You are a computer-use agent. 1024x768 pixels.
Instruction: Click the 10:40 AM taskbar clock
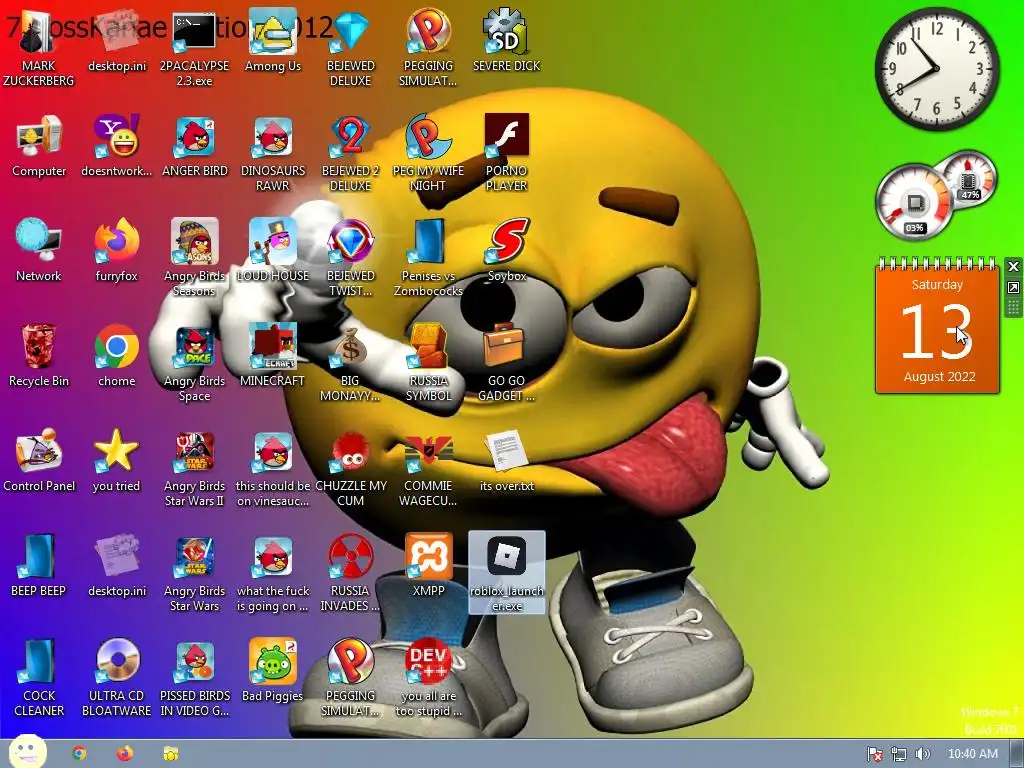click(x=972, y=754)
